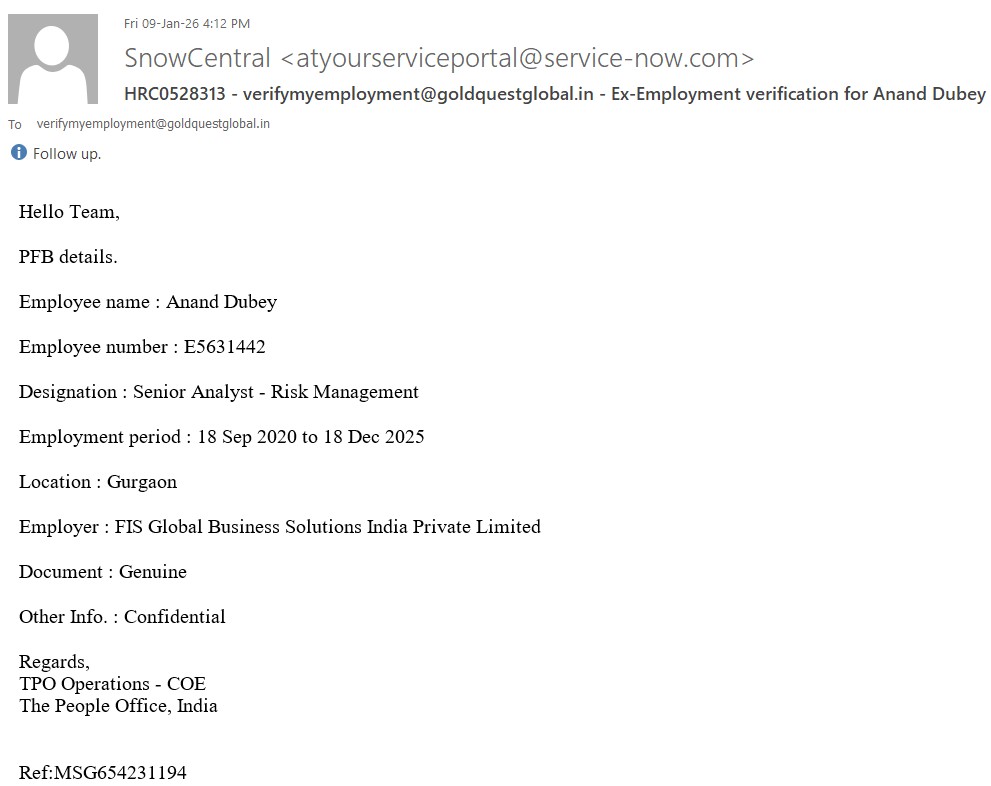991x786 pixels.
Task: Click the Employment period line
Action: click(x=222, y=437)
